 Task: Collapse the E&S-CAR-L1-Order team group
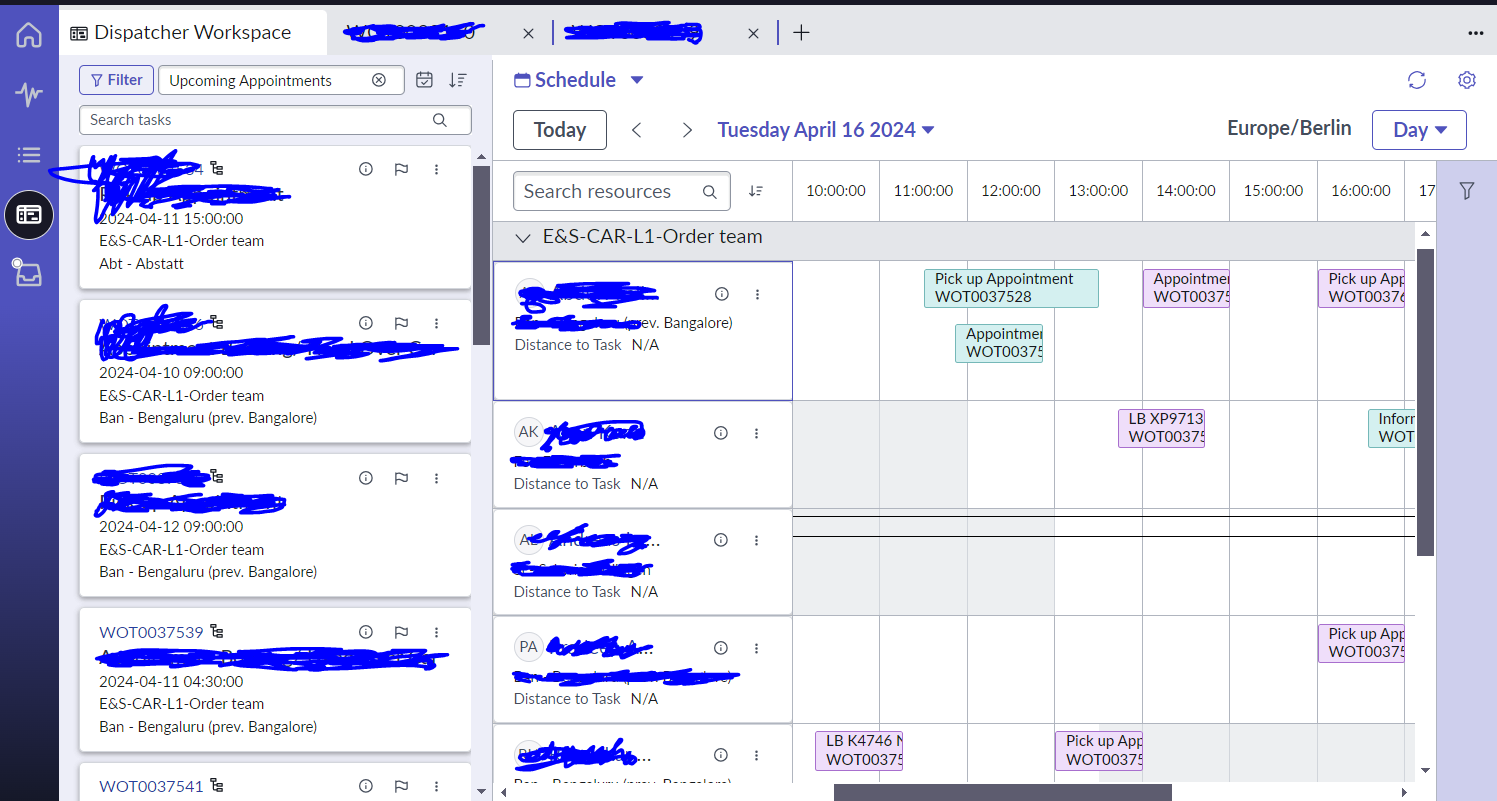523,238
